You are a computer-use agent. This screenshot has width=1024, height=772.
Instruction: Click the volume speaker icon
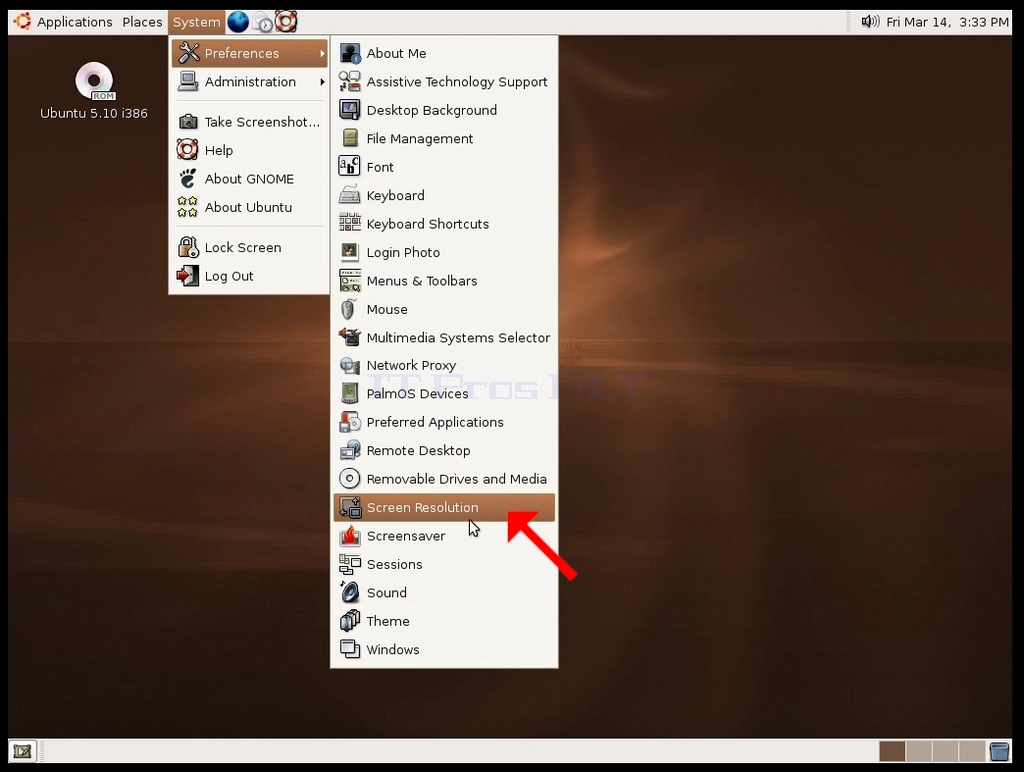pos(869,22)
